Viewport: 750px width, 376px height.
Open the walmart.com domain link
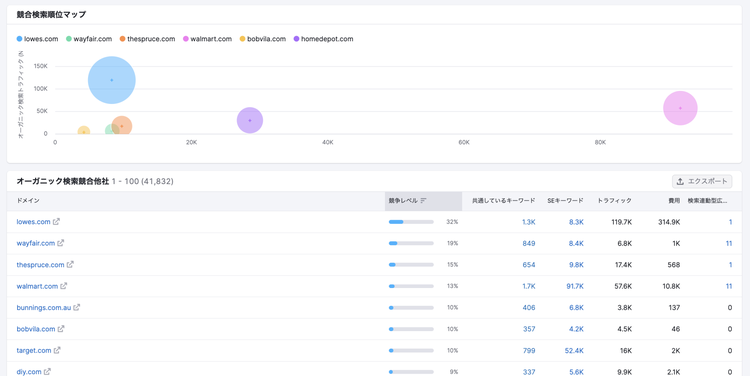pos(37,286)
